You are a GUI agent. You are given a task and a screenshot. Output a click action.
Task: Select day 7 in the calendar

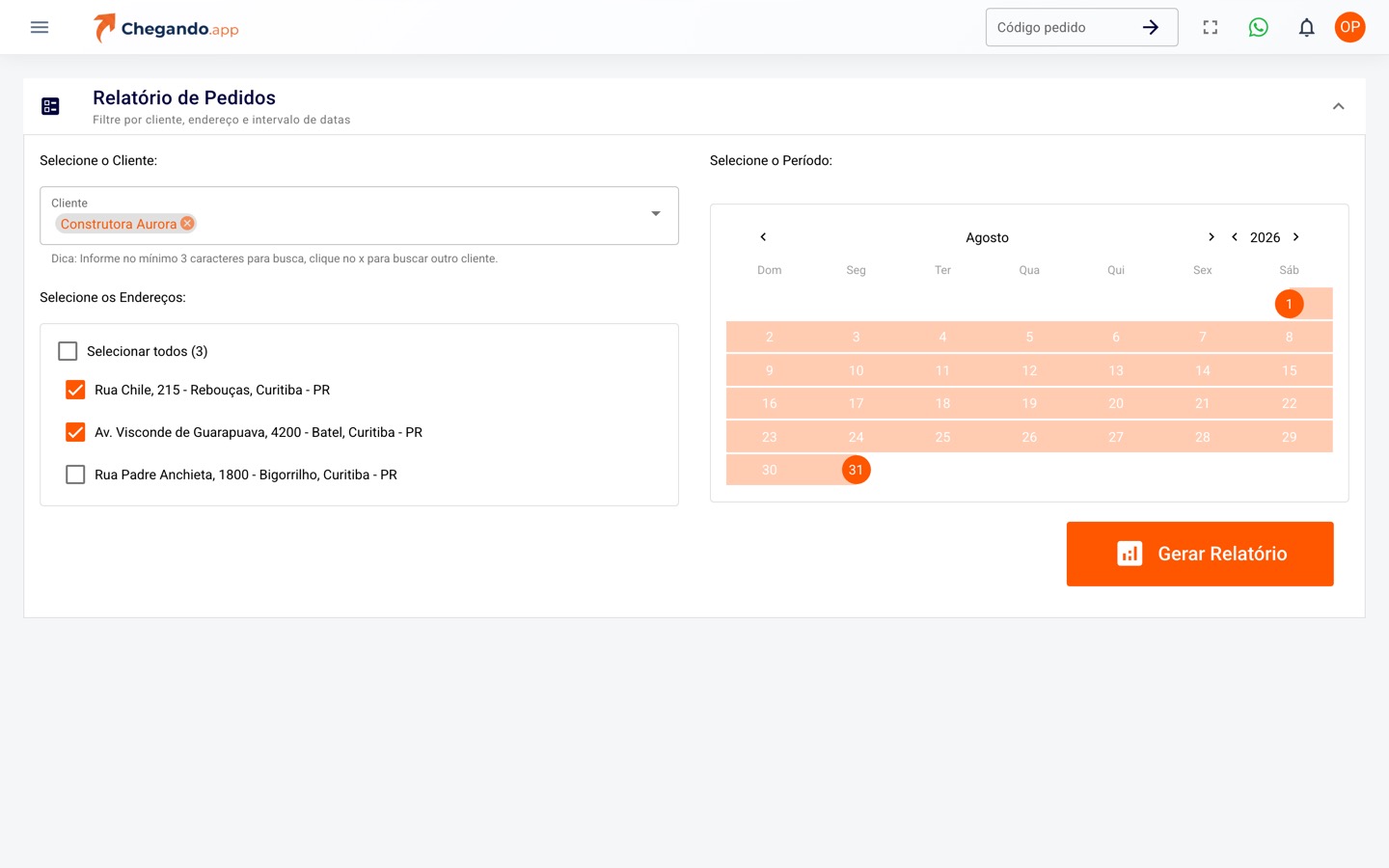pos(1203,337)
